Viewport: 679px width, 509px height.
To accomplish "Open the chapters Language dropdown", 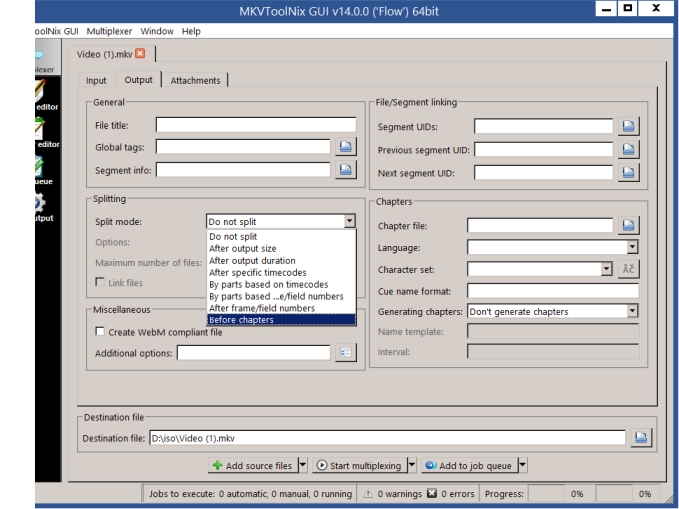I will point(632,247).
